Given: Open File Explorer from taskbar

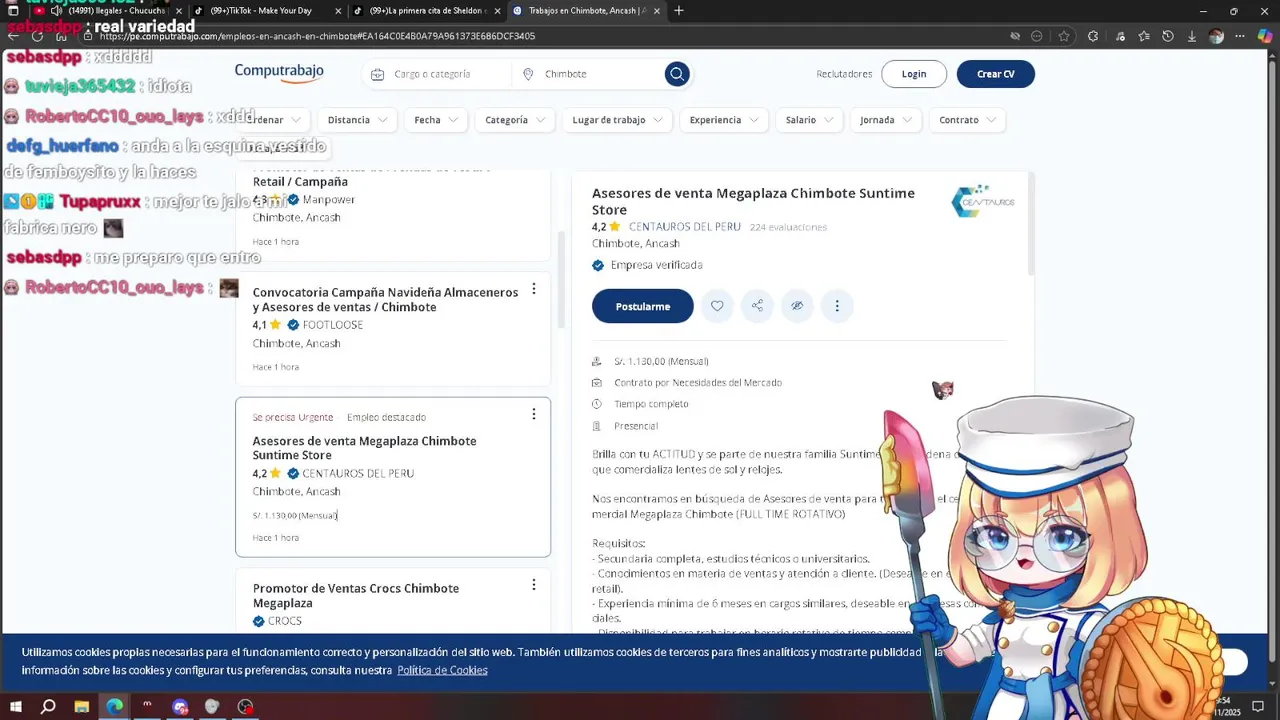Looking at the screenshot, I should [x=82, y=707].
